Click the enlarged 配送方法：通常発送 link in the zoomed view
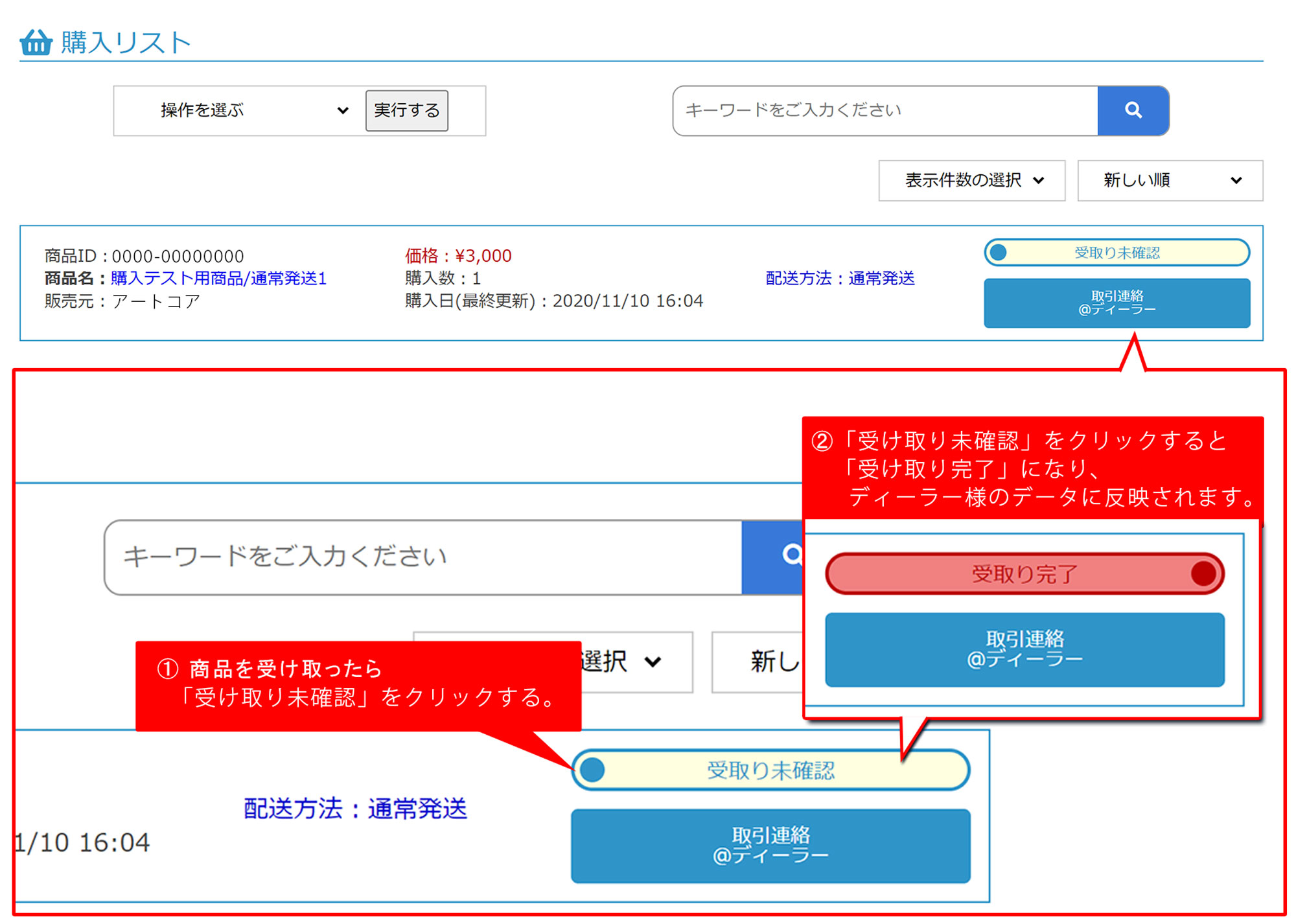Screen dimensions: 1296x924 [x=355, y=808]
